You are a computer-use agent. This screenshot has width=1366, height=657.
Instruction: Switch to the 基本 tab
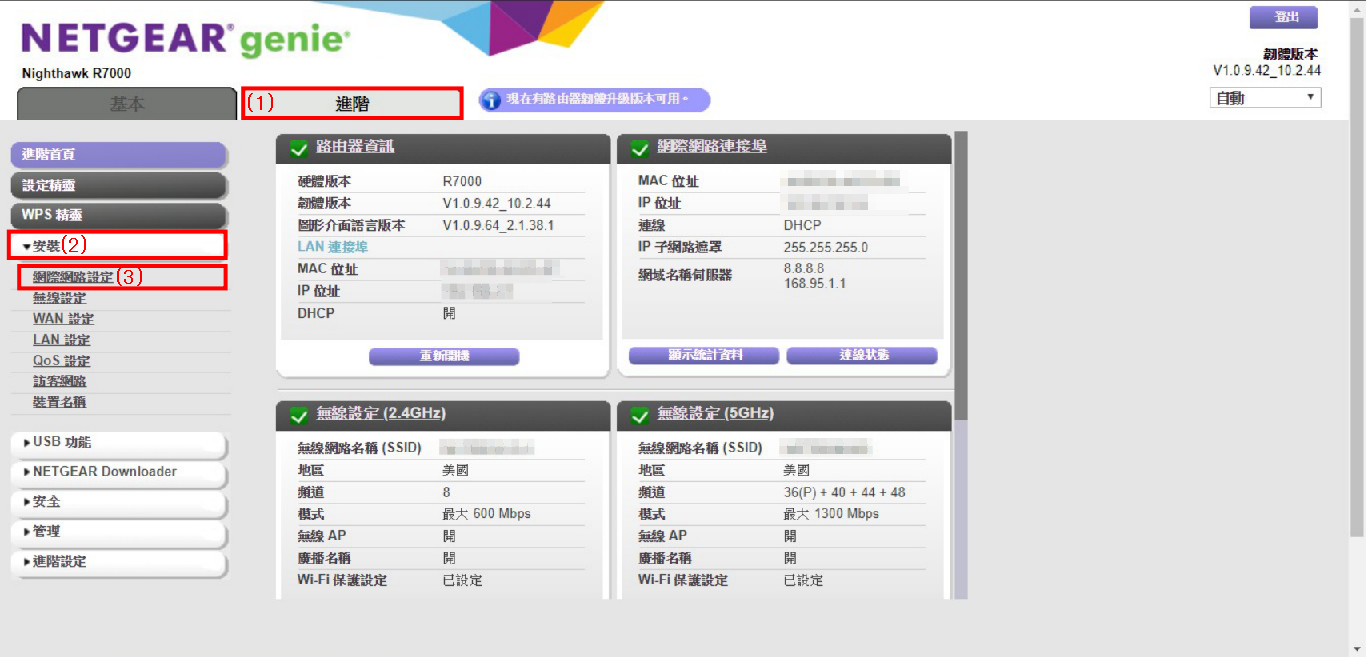pos(127,104)
